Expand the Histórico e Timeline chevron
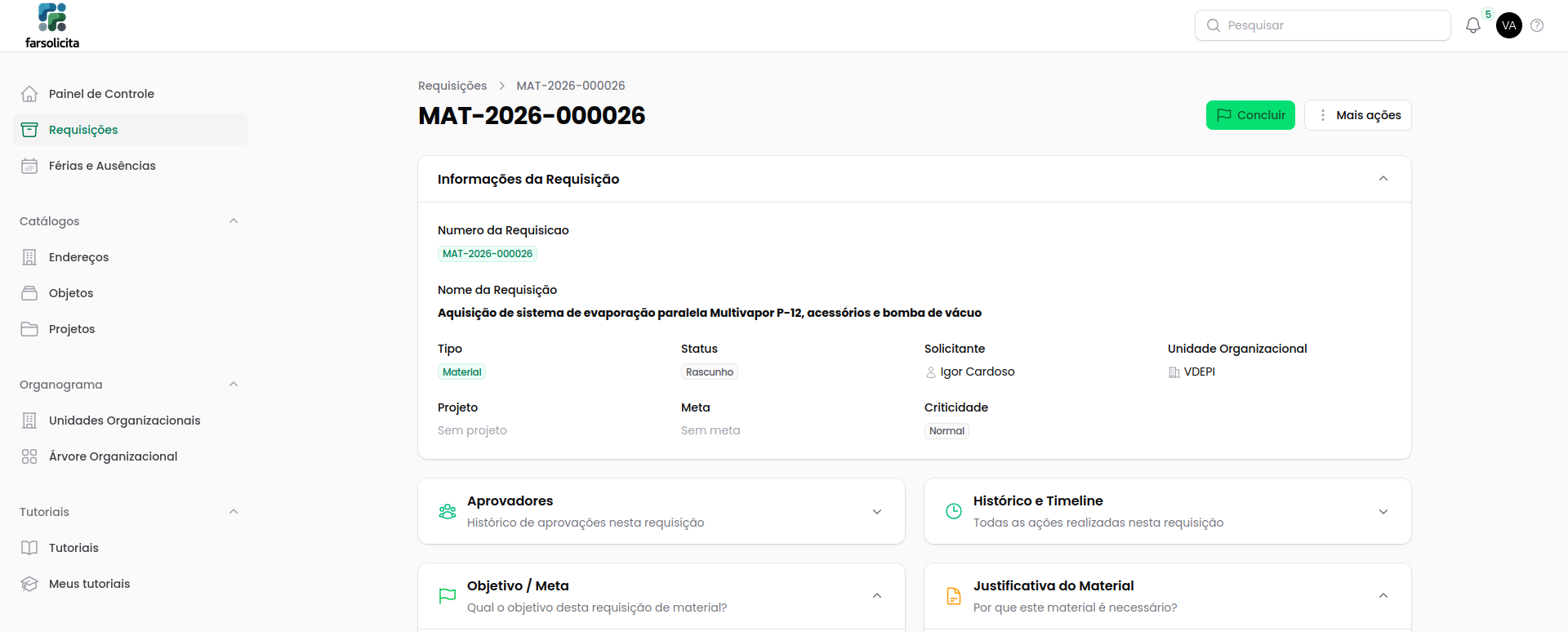 [x=1383, y=512]
